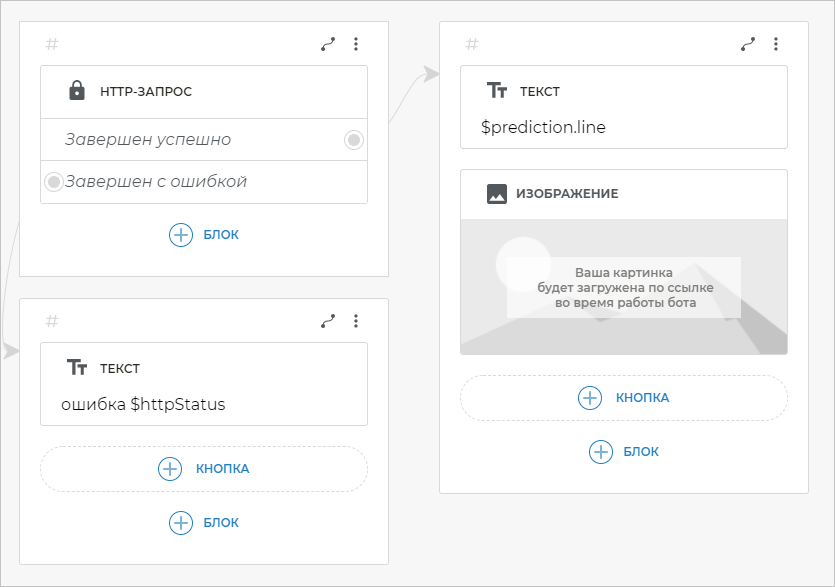Add КНОПКА in the 'ошибка $httpStatus' card
Image resolution: width=835 pixels, height=587 pixels.
[x=204, y=468]
